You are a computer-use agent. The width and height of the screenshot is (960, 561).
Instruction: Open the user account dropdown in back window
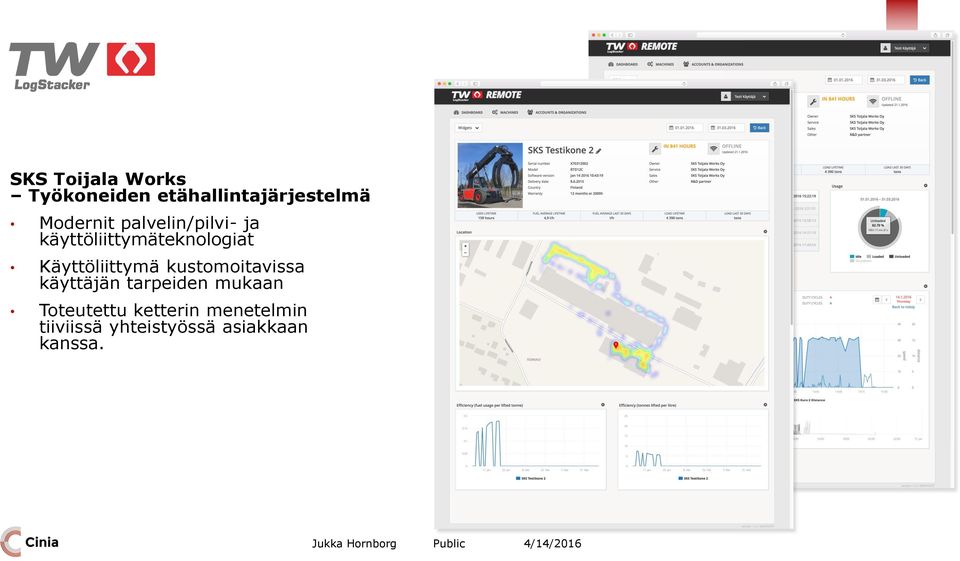911,48
